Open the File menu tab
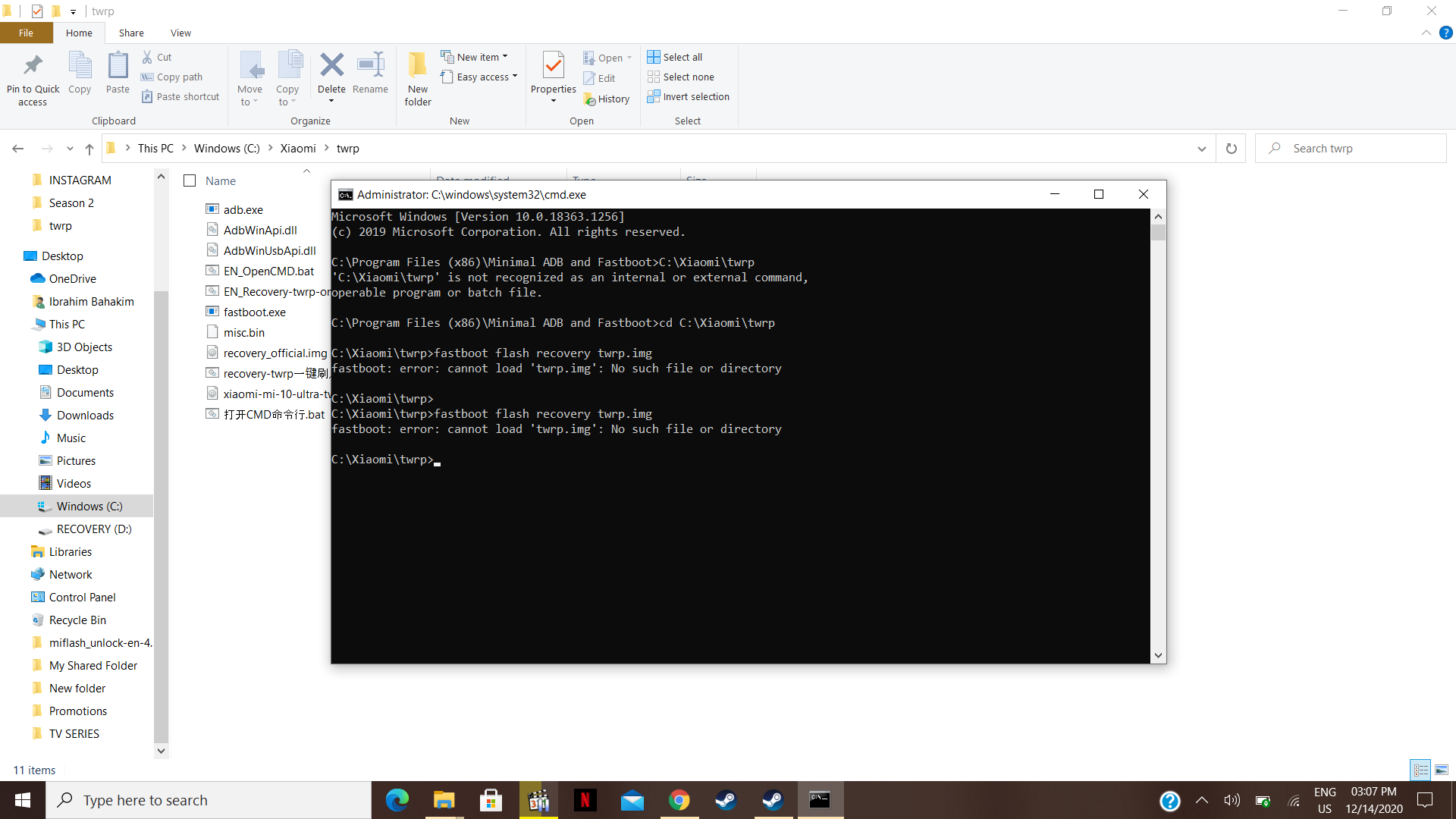The height and width of the screenshot is (819, 1456). [x=26, y=33]
